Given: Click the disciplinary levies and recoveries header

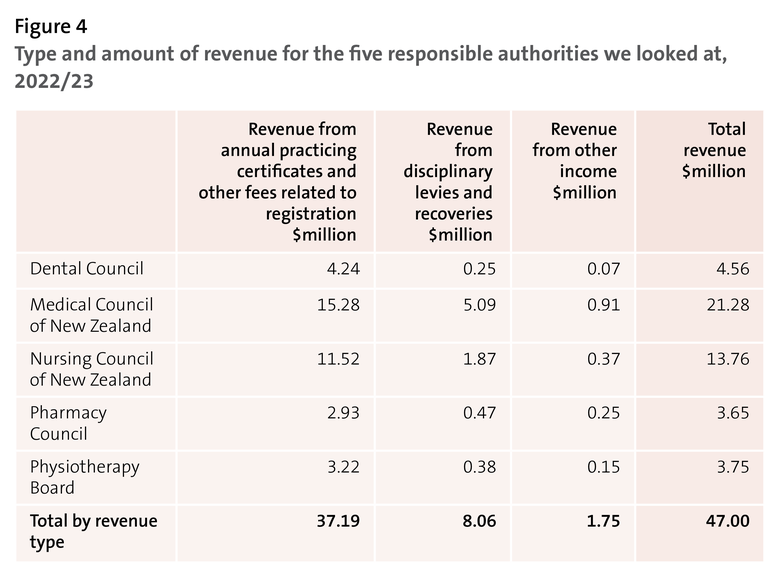Looking at the screenshot, I should click(x=448, y=182).
